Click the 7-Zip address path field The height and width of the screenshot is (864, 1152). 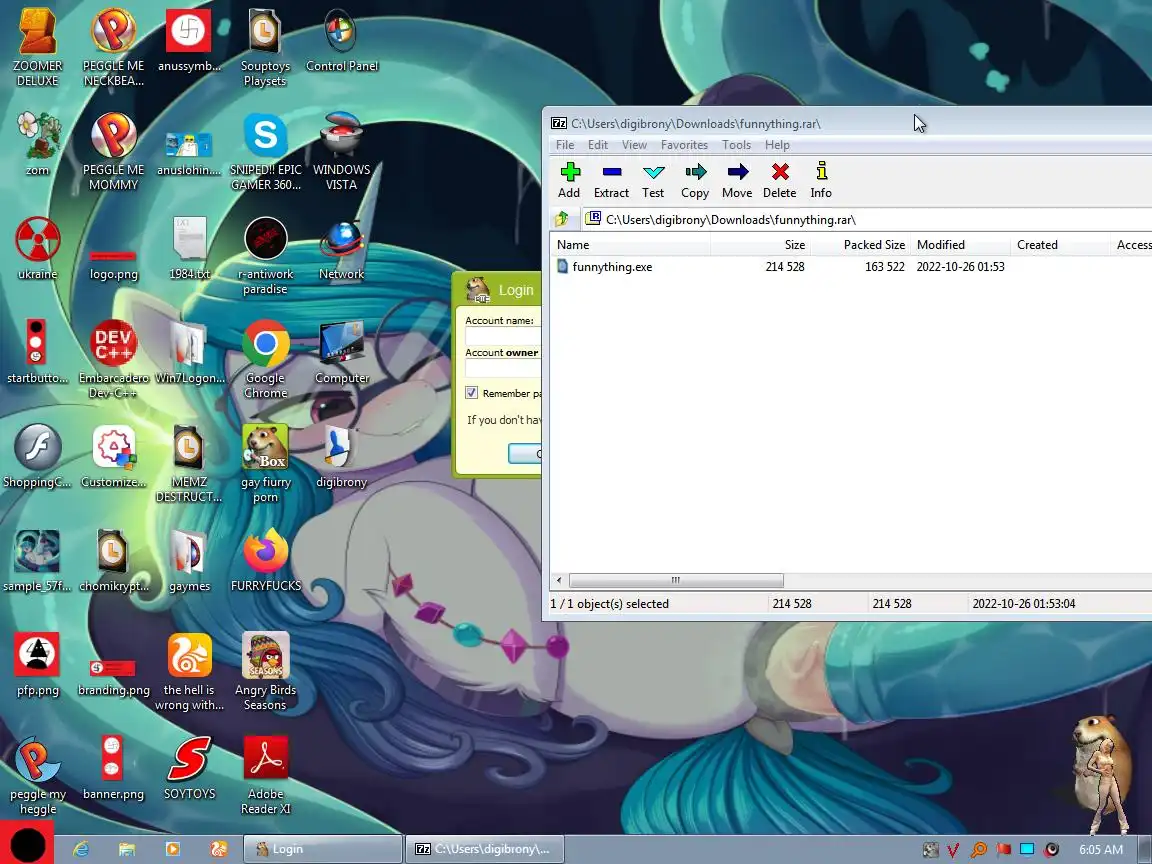(x=867, y=219)
